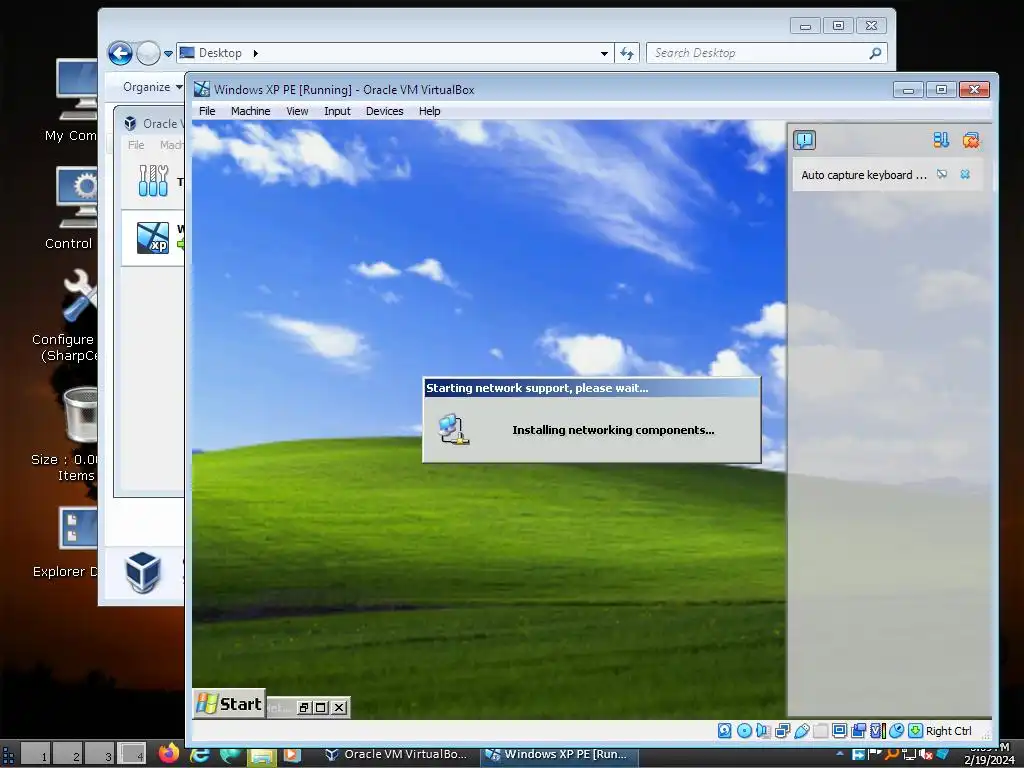Switch to virtual desktop 2
1024x768 pixels.
pos(68,754)
